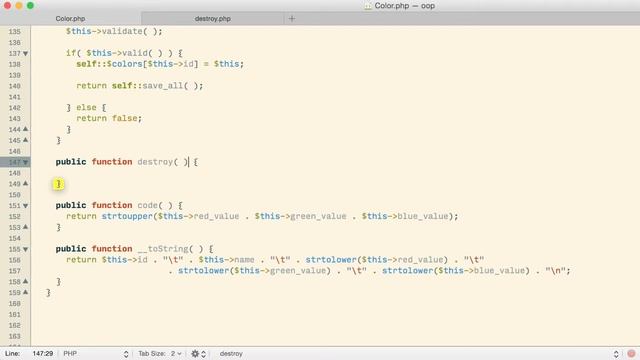Screen dimensions: 640x360
Task: Click line number 140 in the gutter
Action: 14,86
